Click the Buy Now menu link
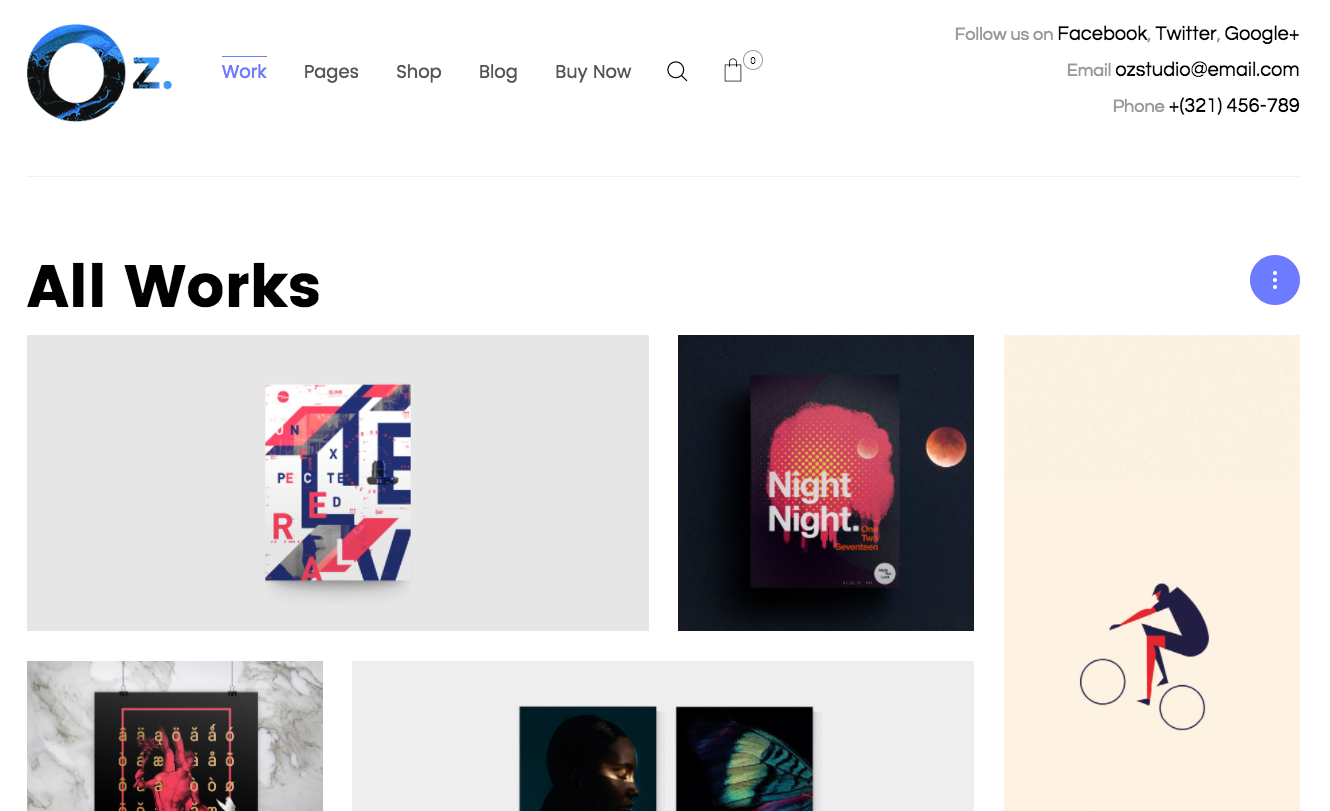 pyautogui.click(x=593, y=72)
